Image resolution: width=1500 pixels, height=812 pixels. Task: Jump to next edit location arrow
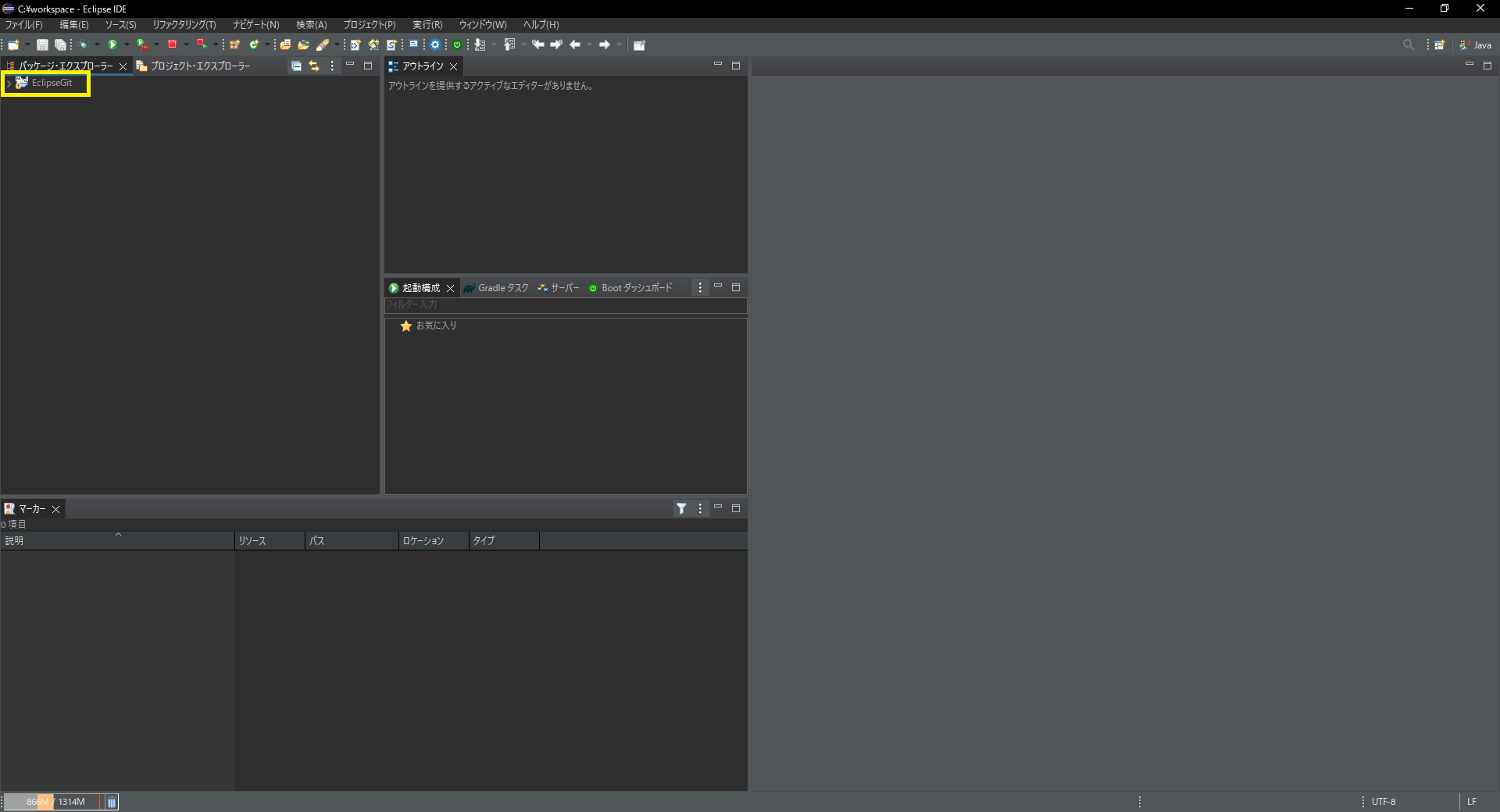click(x=556, y=45)
